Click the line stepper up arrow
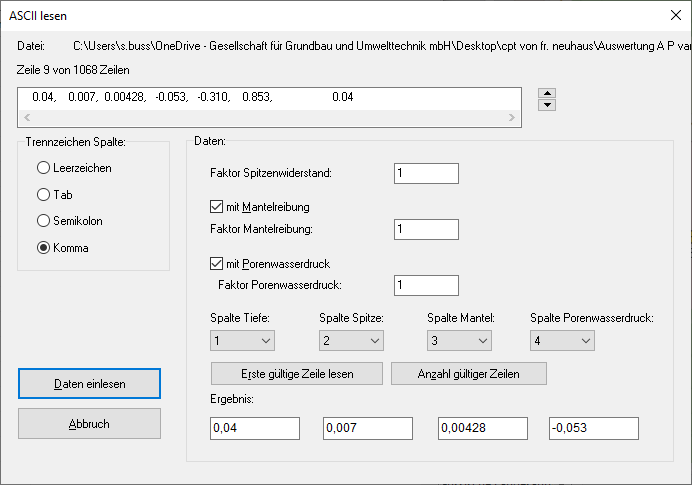 547,94
